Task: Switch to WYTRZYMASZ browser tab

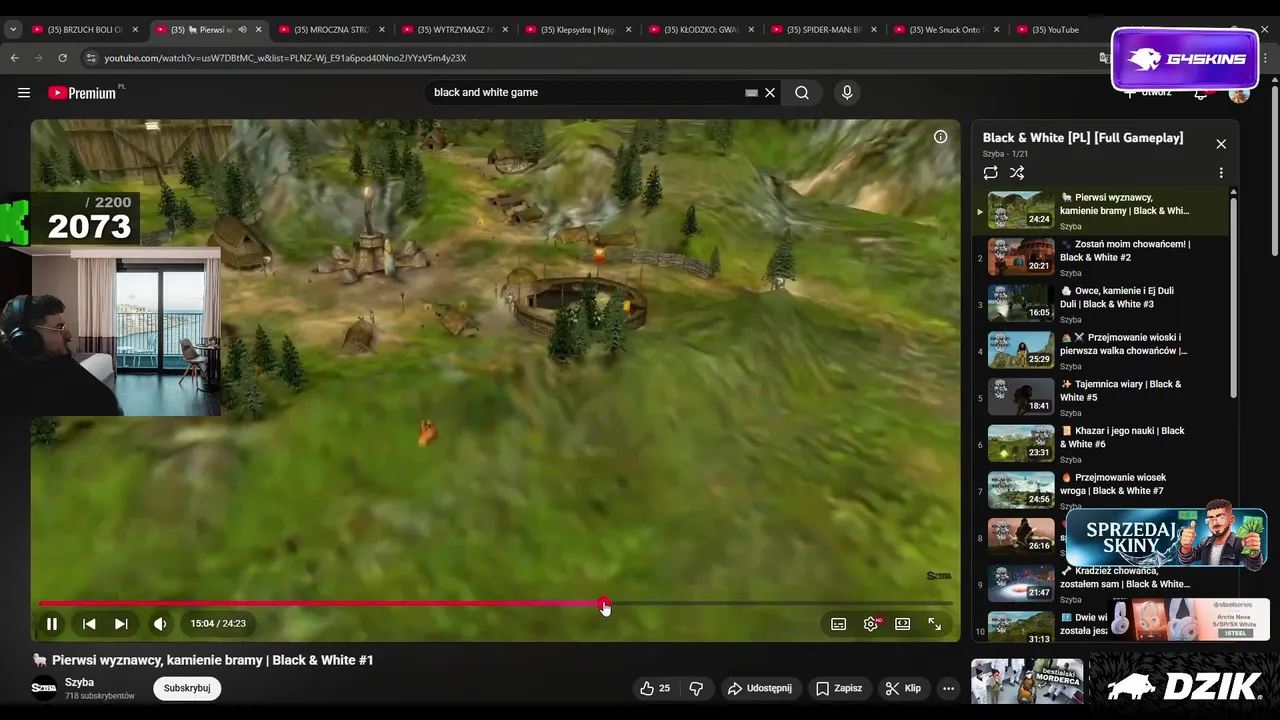Action: coord(455,30)
